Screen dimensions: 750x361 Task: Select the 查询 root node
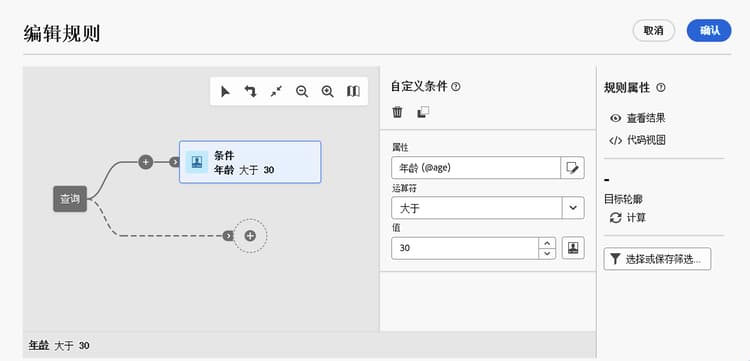click(70, 198)
